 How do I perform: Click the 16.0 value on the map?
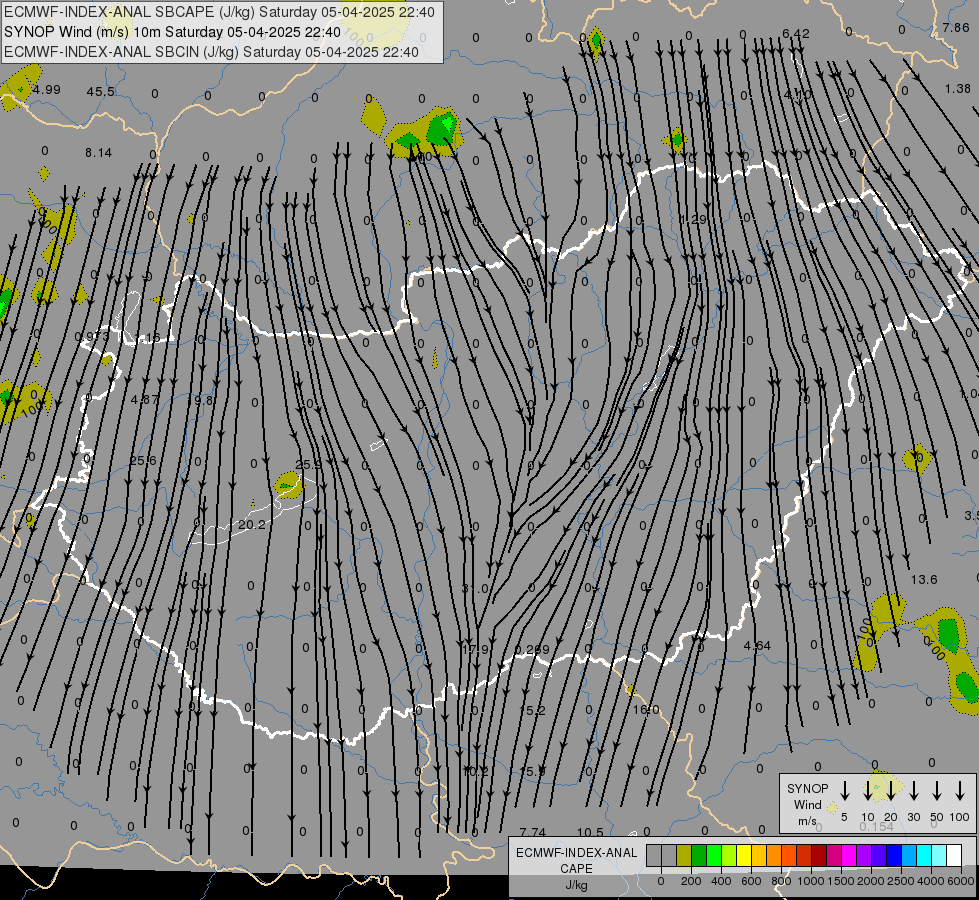click(646, 710)
